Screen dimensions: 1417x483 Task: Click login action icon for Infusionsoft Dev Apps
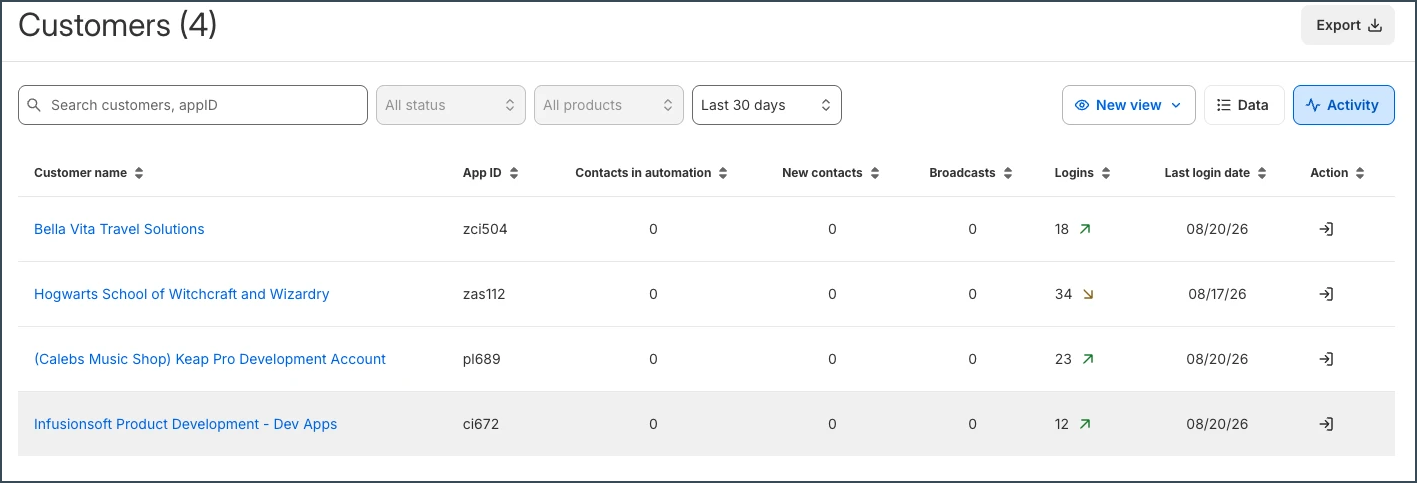[1326, 424]
